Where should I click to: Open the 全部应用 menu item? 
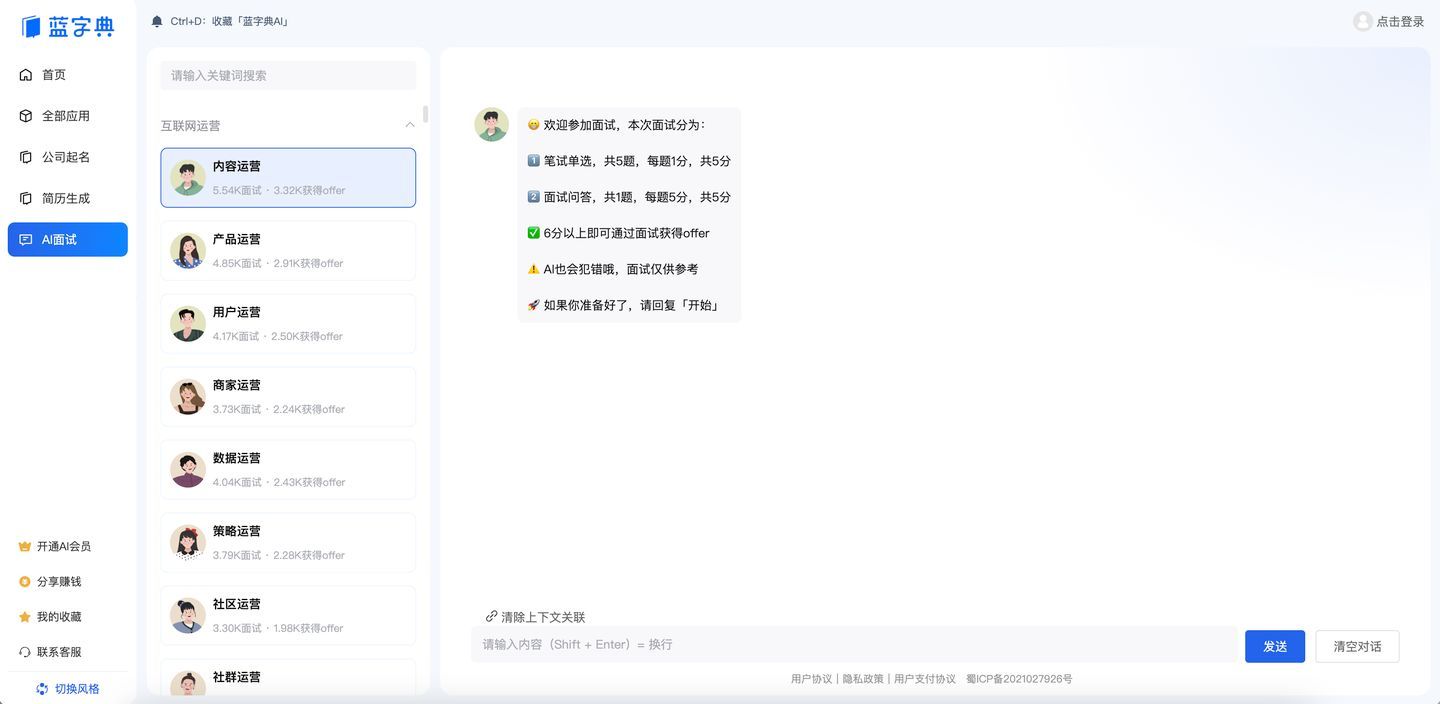(68, 116)
